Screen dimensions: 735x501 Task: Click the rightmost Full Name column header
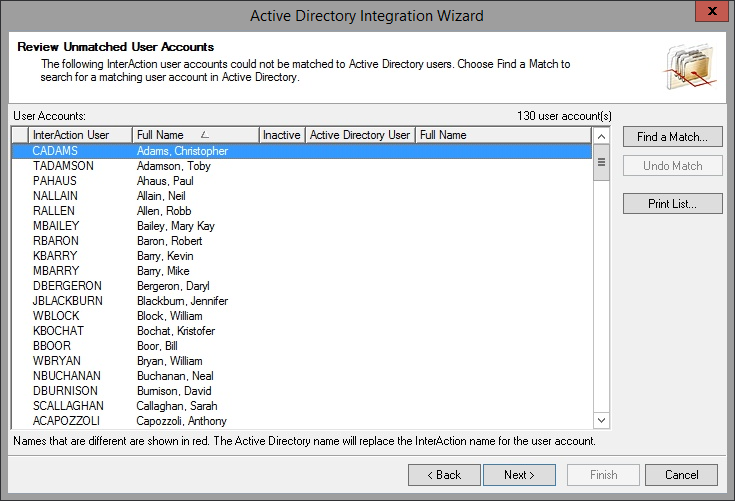503,135
